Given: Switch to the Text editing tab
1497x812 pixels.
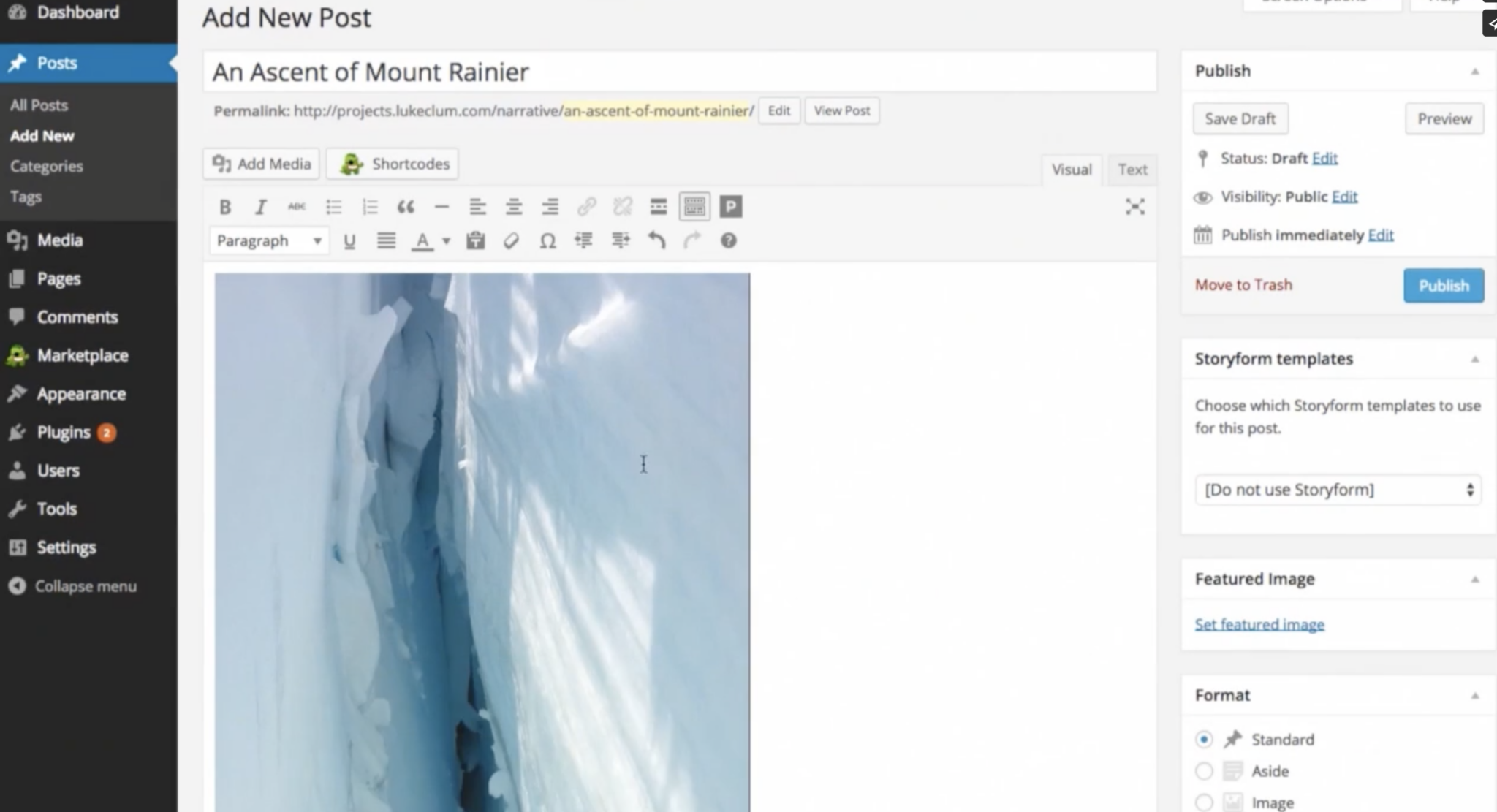Looking at the screenshot, I should point(1132,169).
